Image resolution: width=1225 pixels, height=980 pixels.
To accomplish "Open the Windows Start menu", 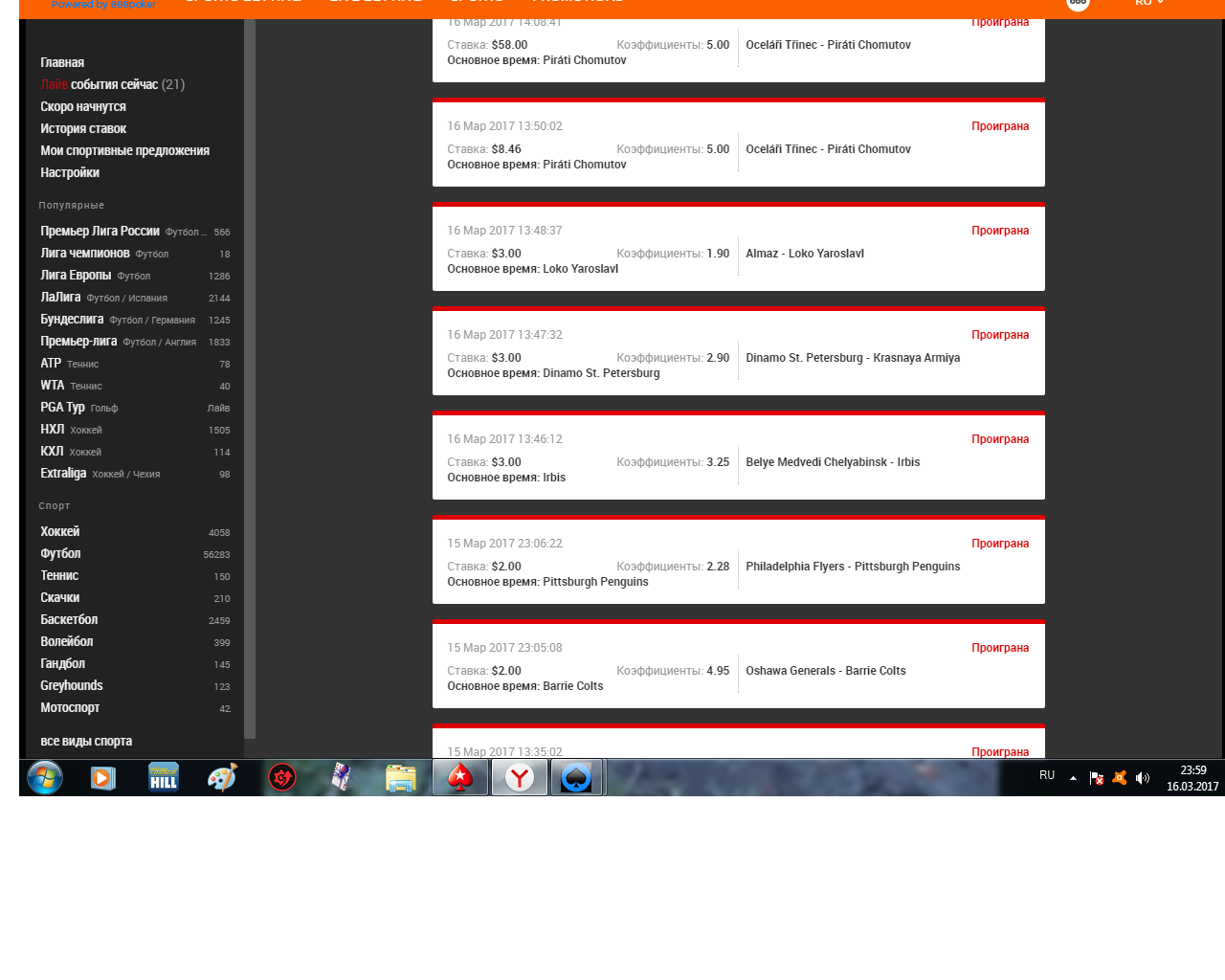I will coord(45,777).
